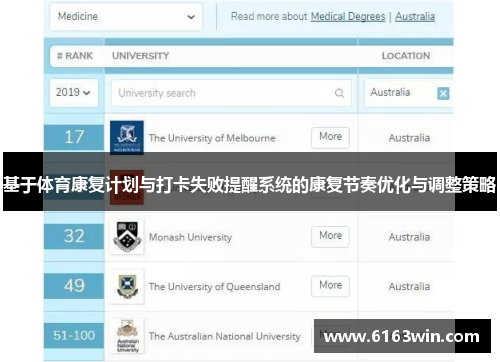
Task: Click the UNIVERSITY column header
Action: pyautogui.click(x=140, y=56)
